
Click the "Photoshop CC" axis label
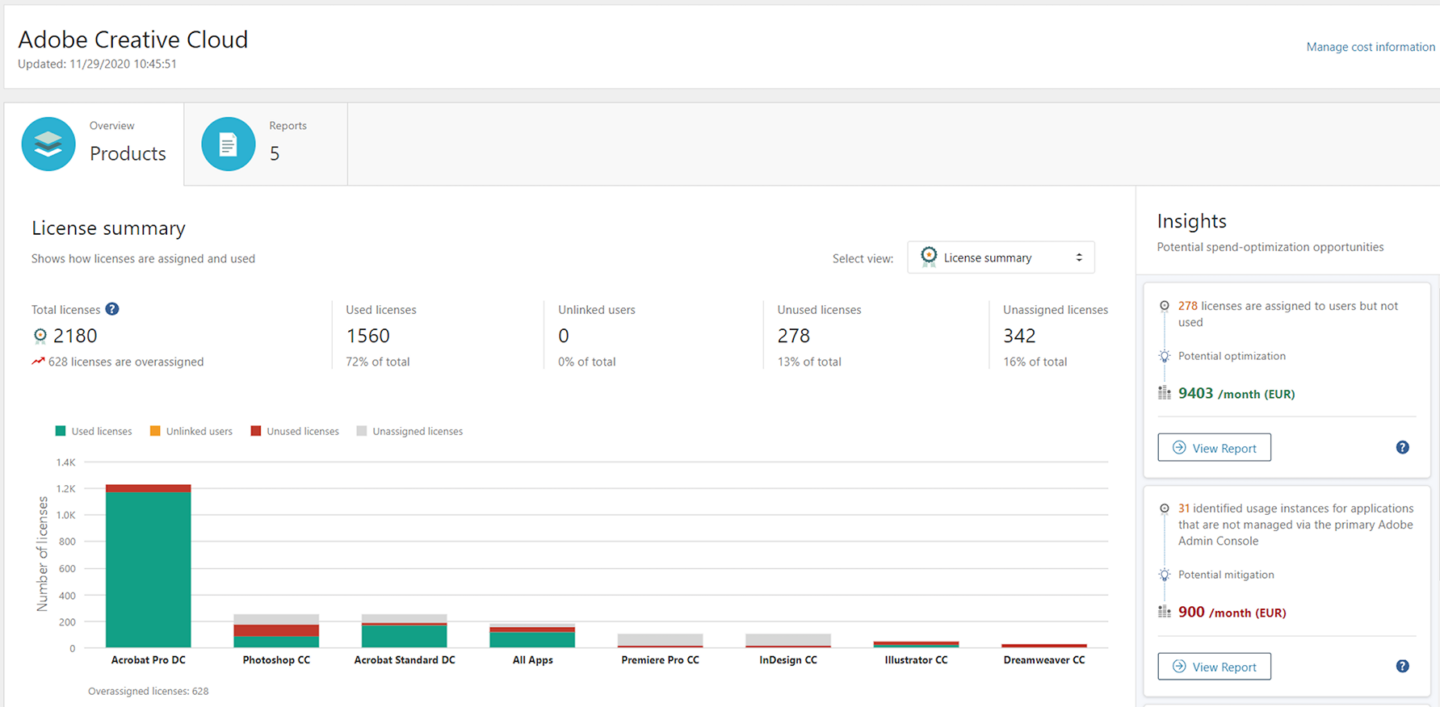[276, 660]
